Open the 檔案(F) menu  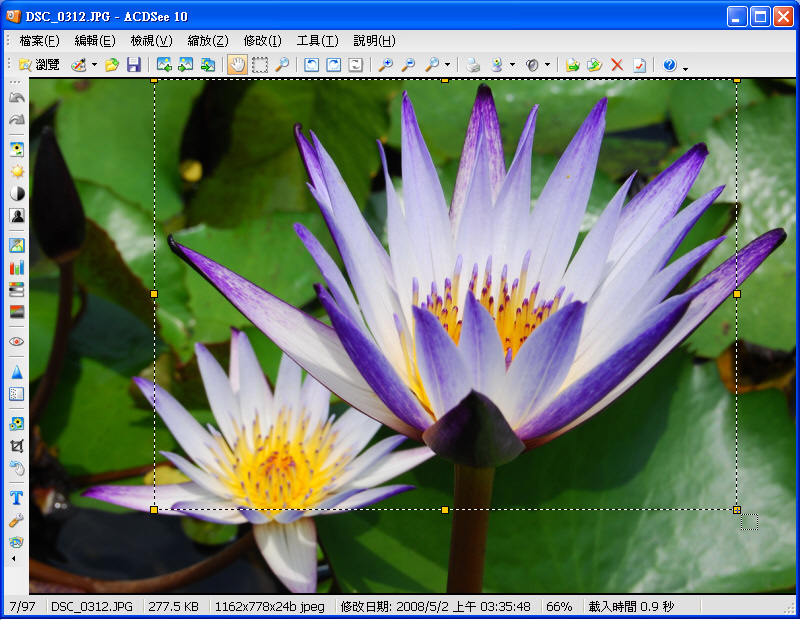tap(39, 41)
